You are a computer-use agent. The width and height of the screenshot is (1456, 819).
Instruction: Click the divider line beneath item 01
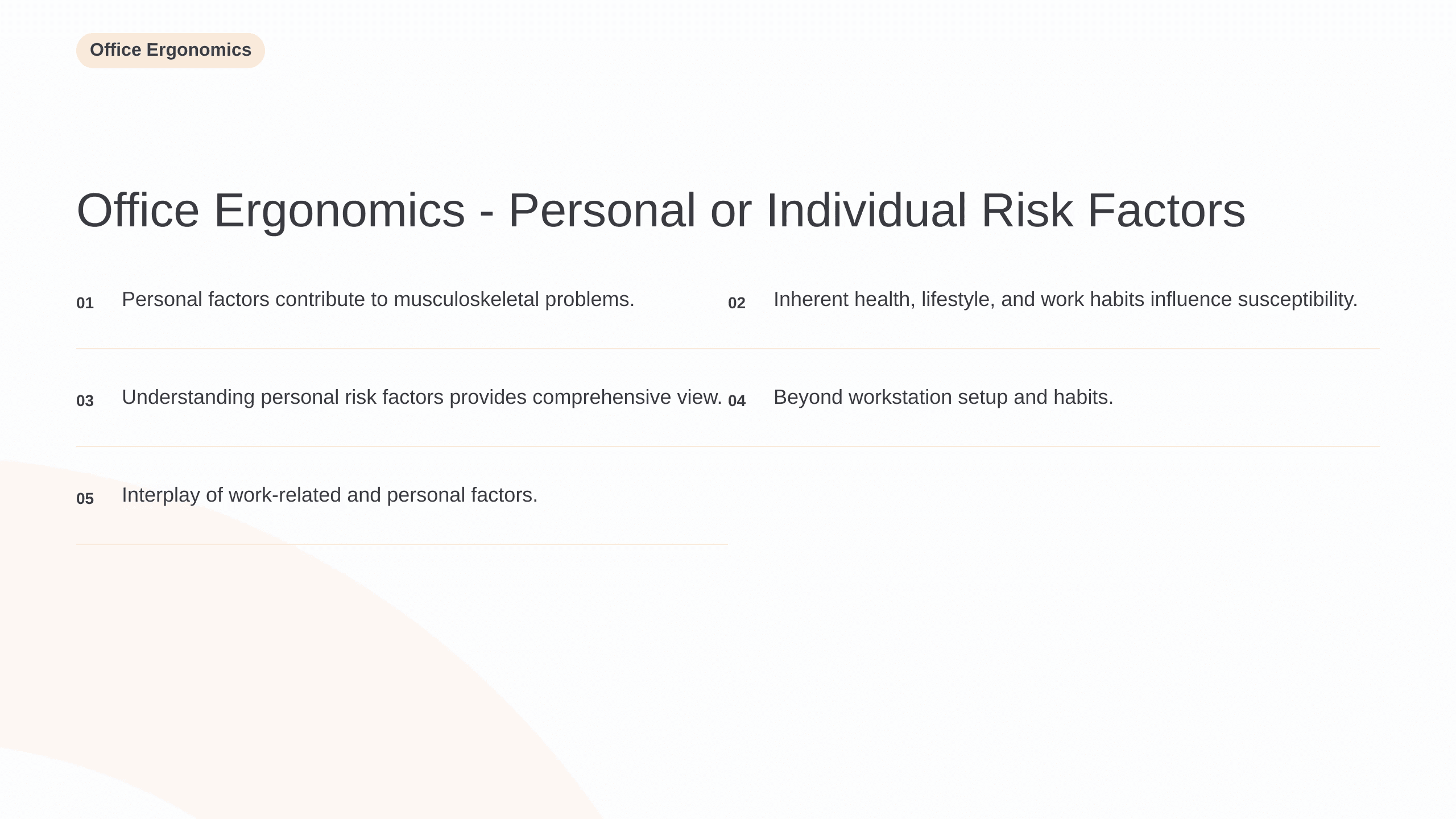click(402, 349)
